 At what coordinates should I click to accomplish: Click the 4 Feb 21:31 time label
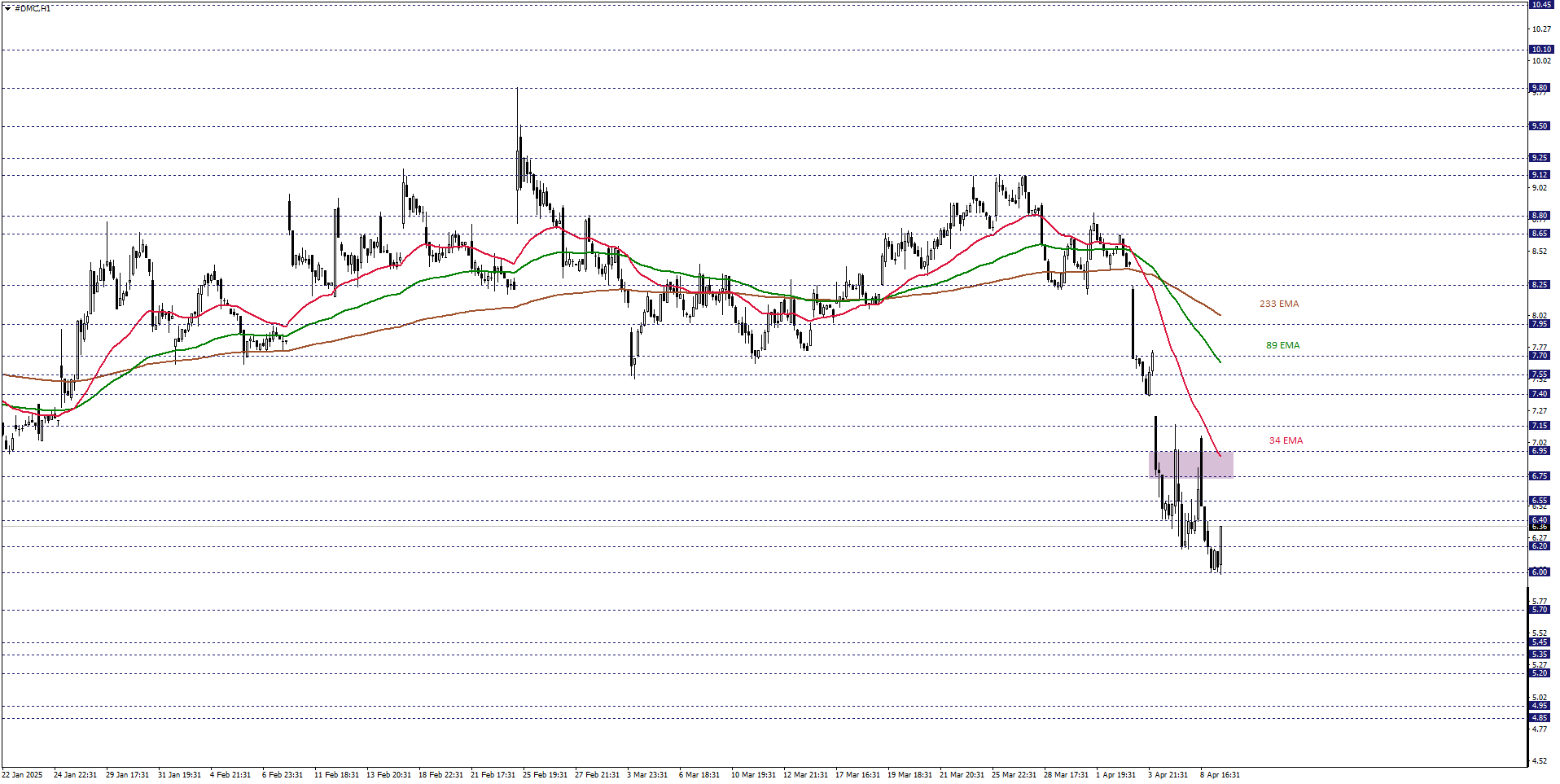[x=230, y=775]
